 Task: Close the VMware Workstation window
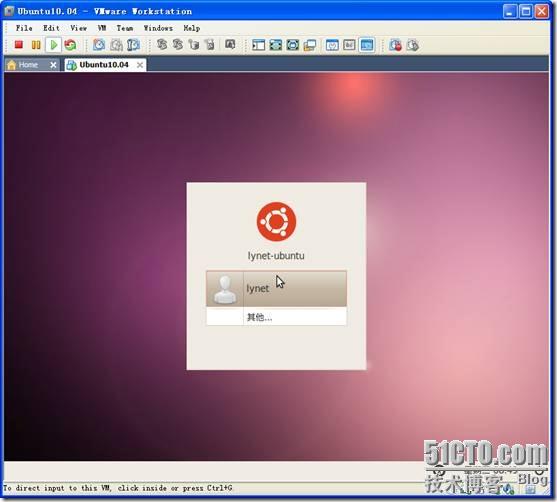(x=542, y=11)
